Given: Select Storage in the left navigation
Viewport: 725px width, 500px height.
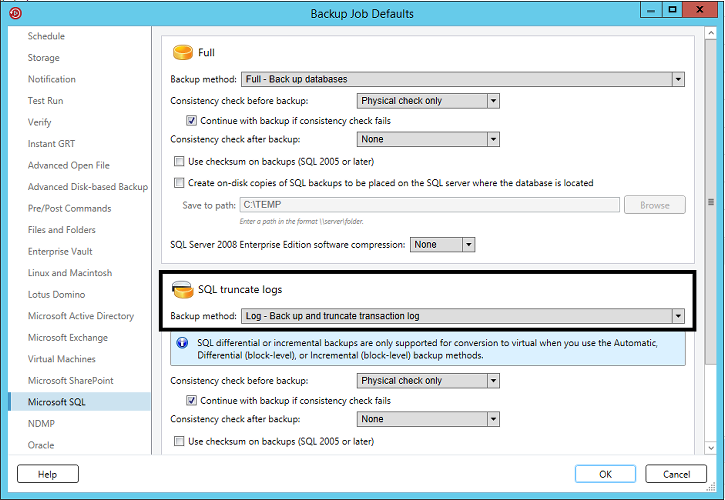Looking at the screenshot, I should [43, 58].
